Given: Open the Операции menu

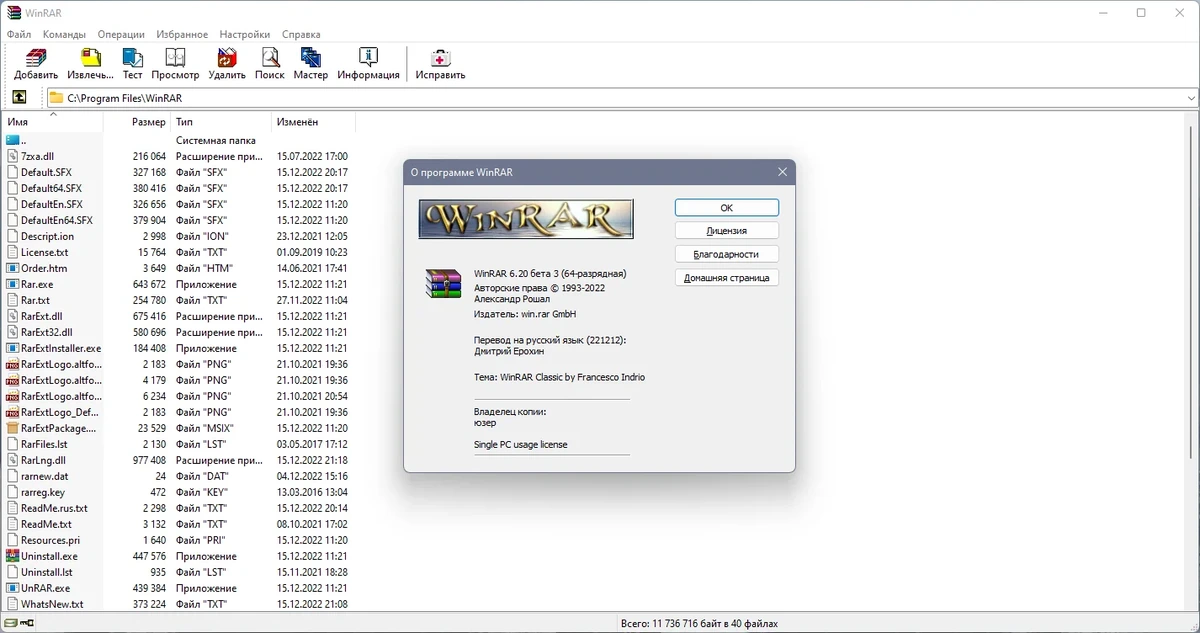Looking at the screenshot, I should click(x=122, y=34).
